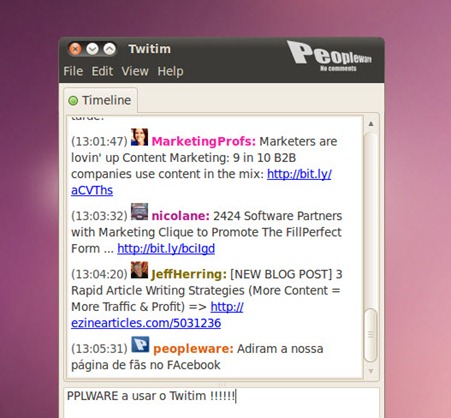
Task: Click the scroll up arrow in the timeline
Action: click(x=371, y=124)
